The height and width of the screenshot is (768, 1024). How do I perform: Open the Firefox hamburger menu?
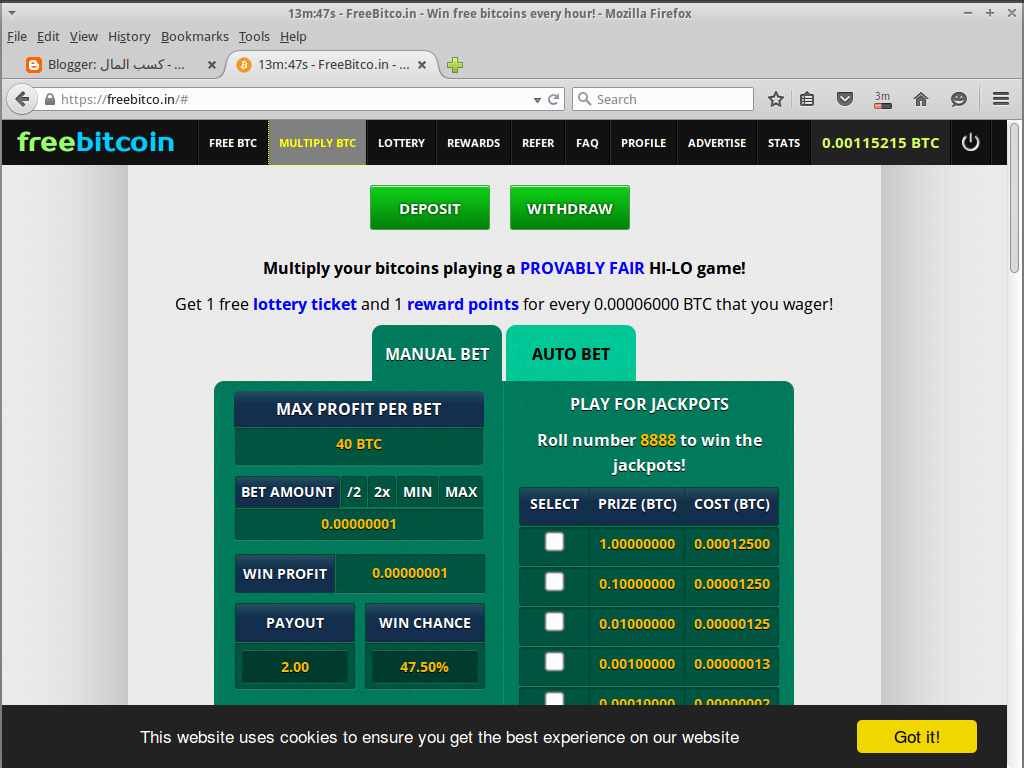1000,99
